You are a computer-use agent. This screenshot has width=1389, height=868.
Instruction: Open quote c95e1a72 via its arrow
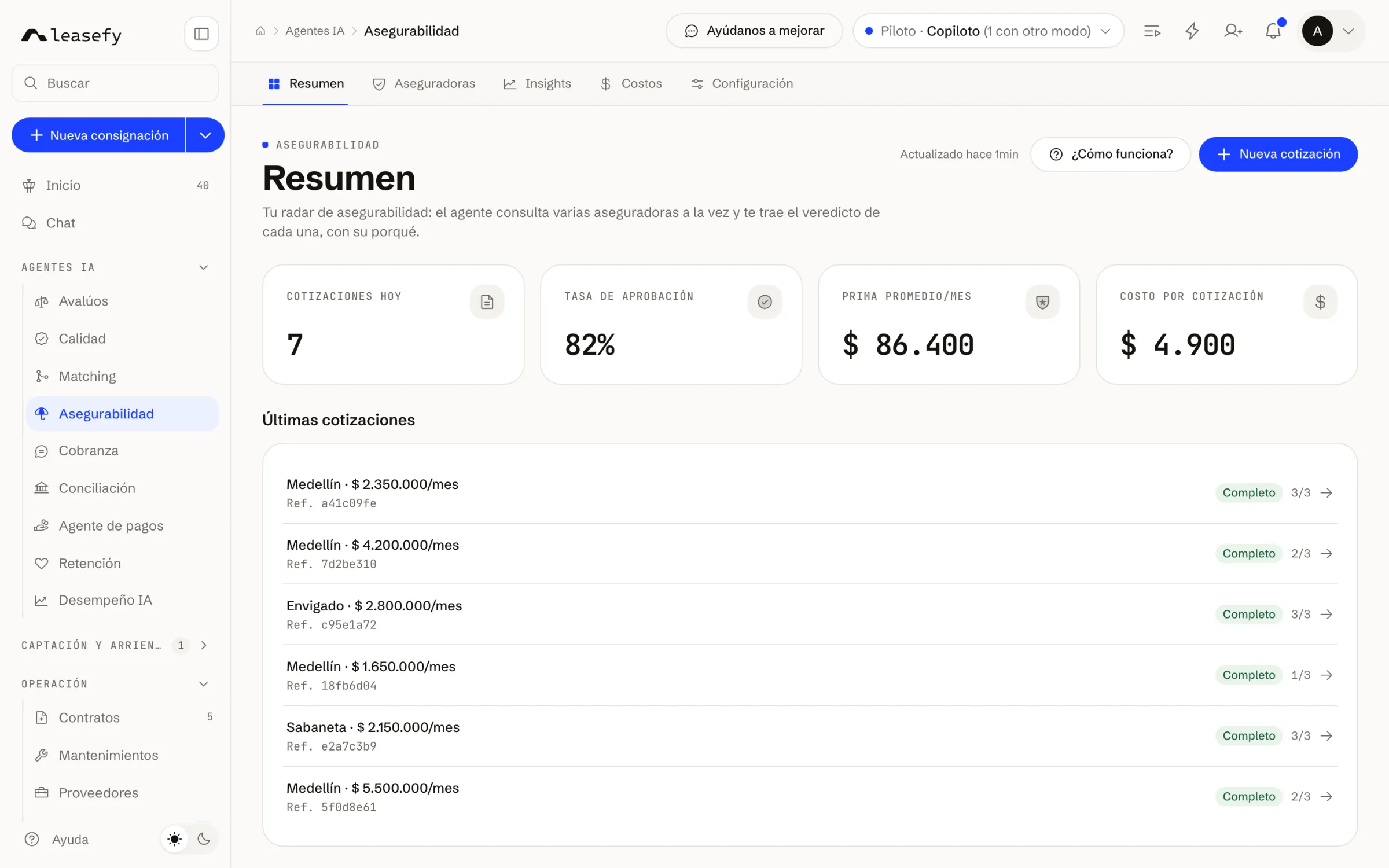[x=1326, y=615]
